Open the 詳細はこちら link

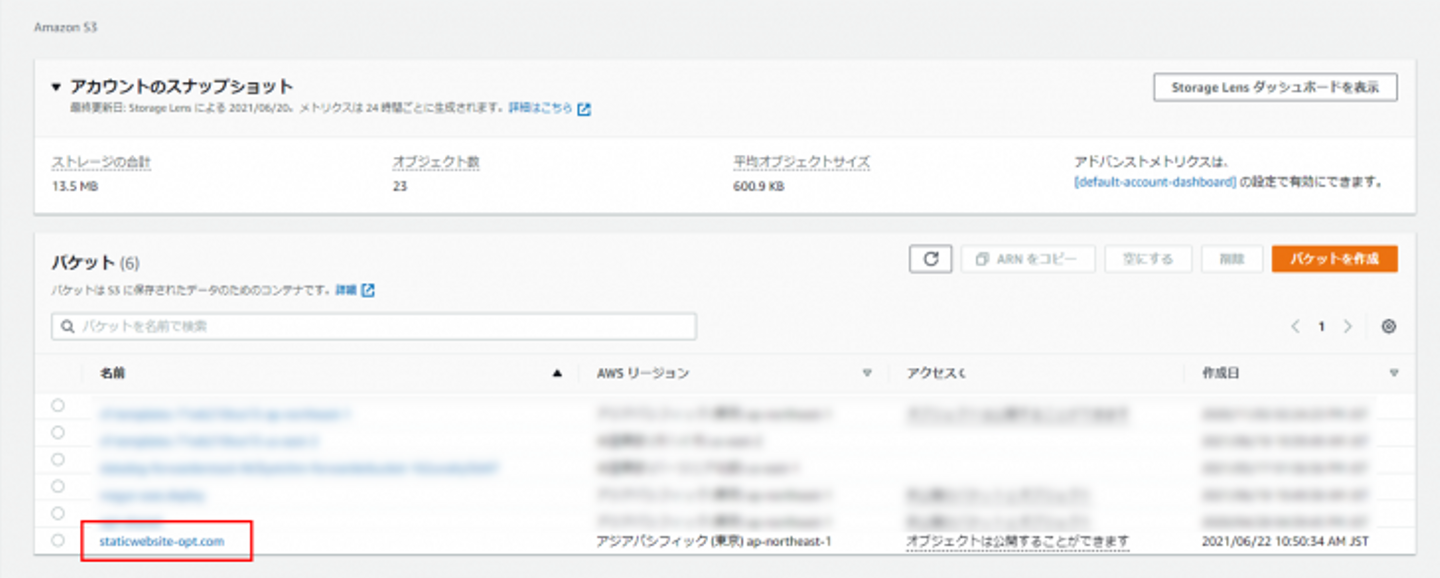point(550,107)
